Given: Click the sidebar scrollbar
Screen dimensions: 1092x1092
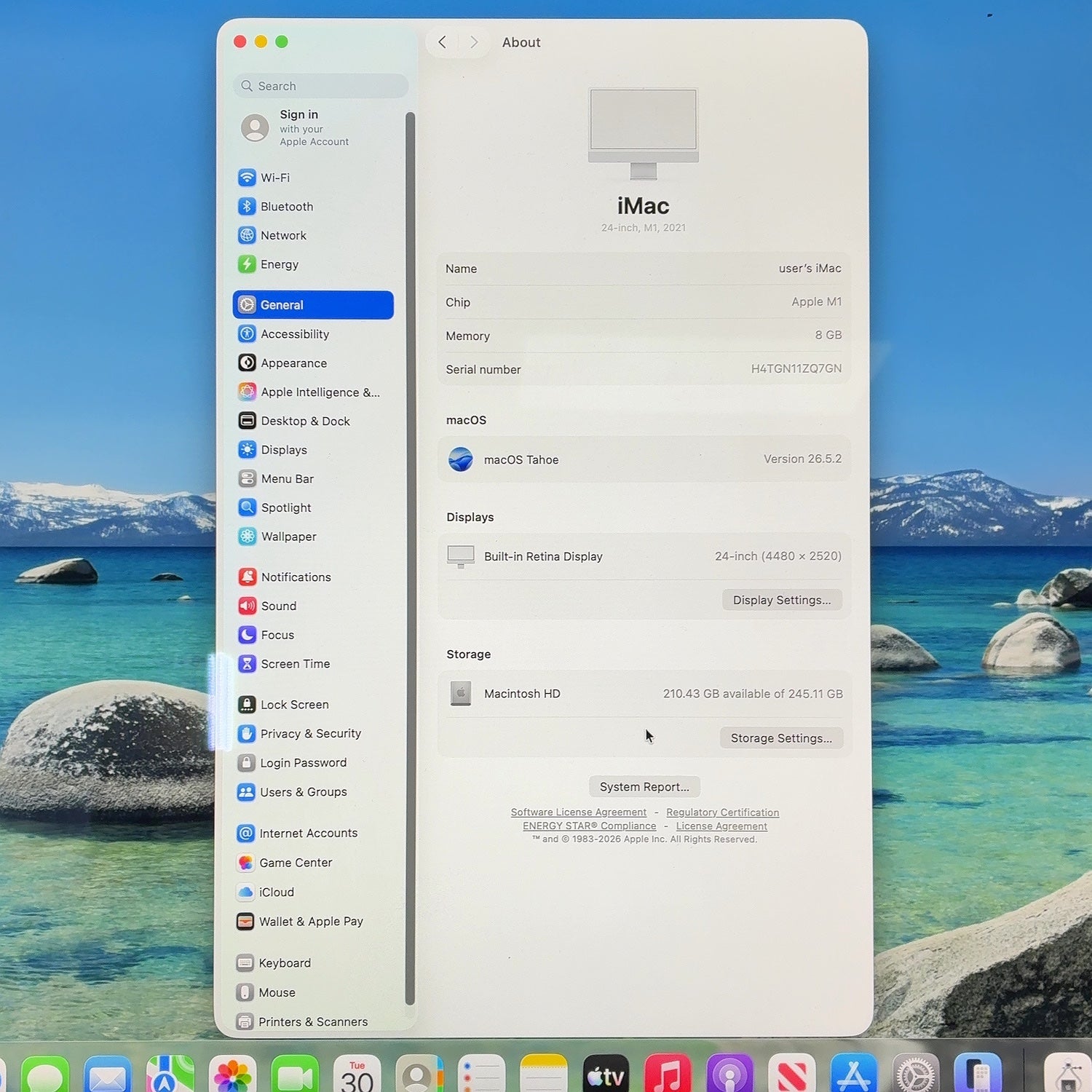Looking at the screenshot, I should pyautogui.click(x=410, y=558).
